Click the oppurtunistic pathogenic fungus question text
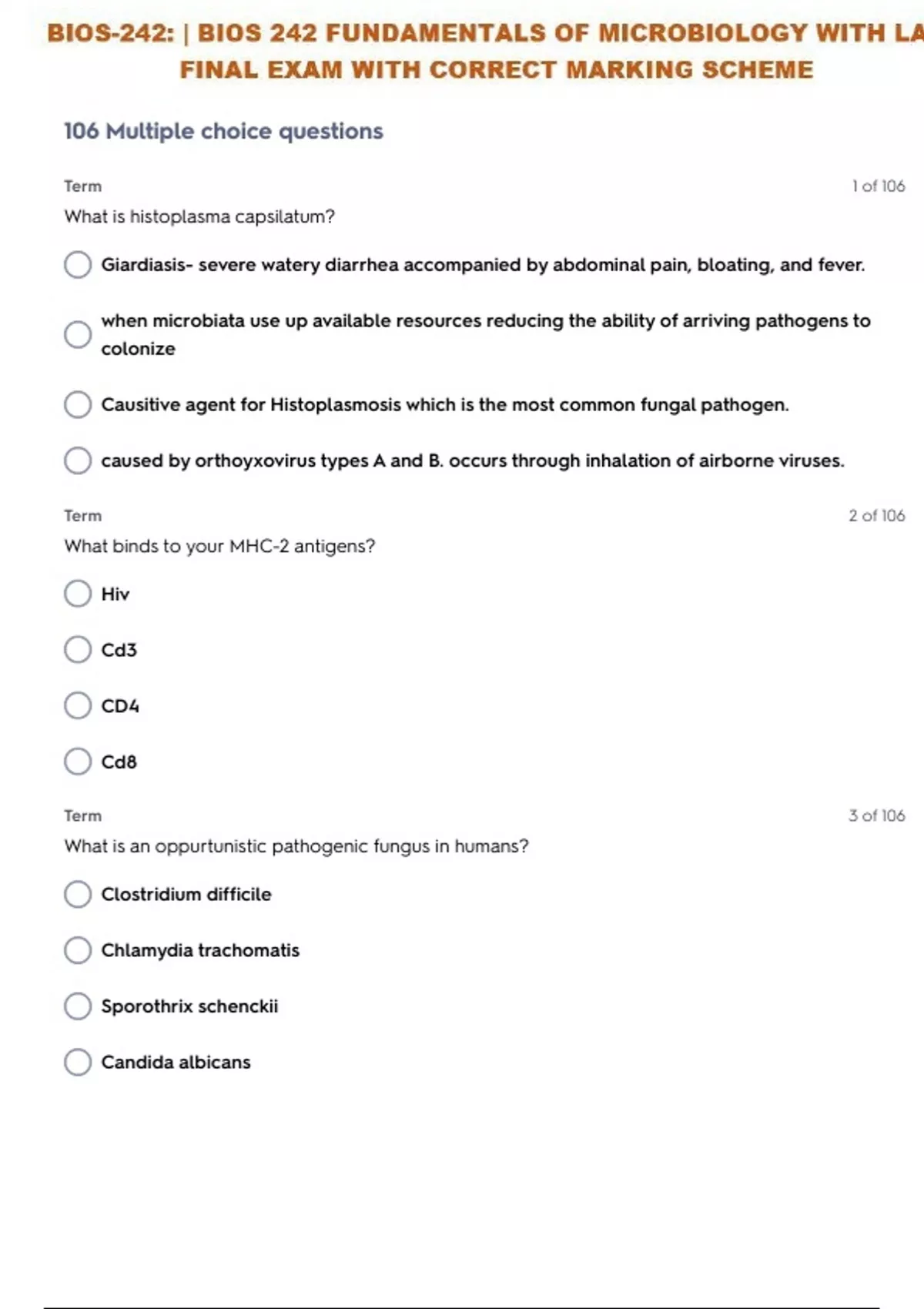The image size is (924, 1309). (296, 846)
